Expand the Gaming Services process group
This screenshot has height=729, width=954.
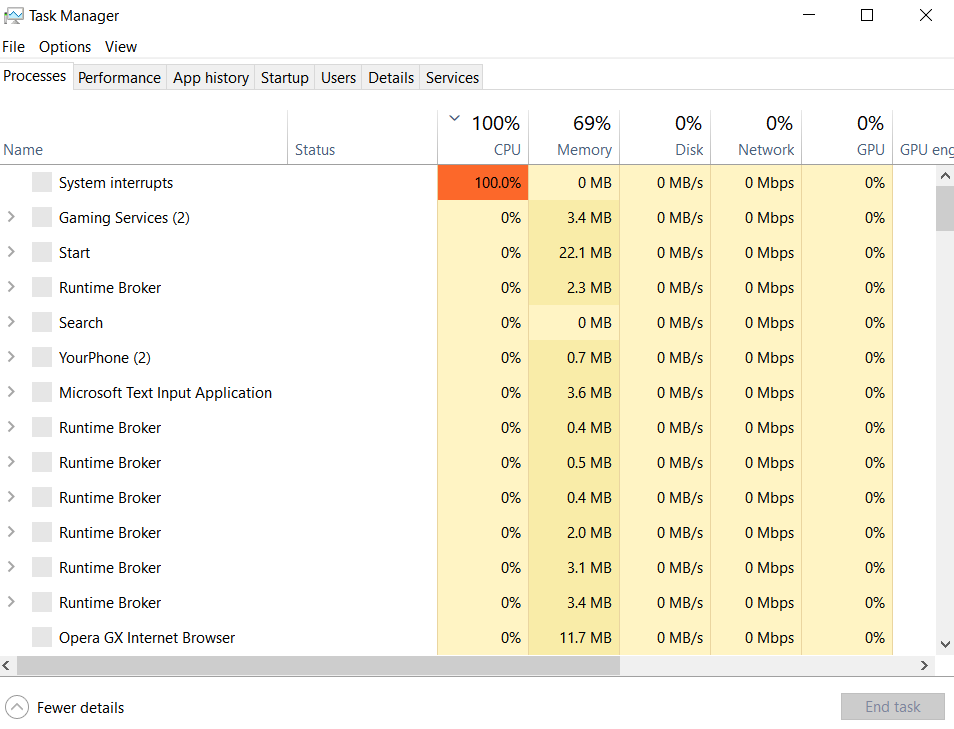point(11,217)
